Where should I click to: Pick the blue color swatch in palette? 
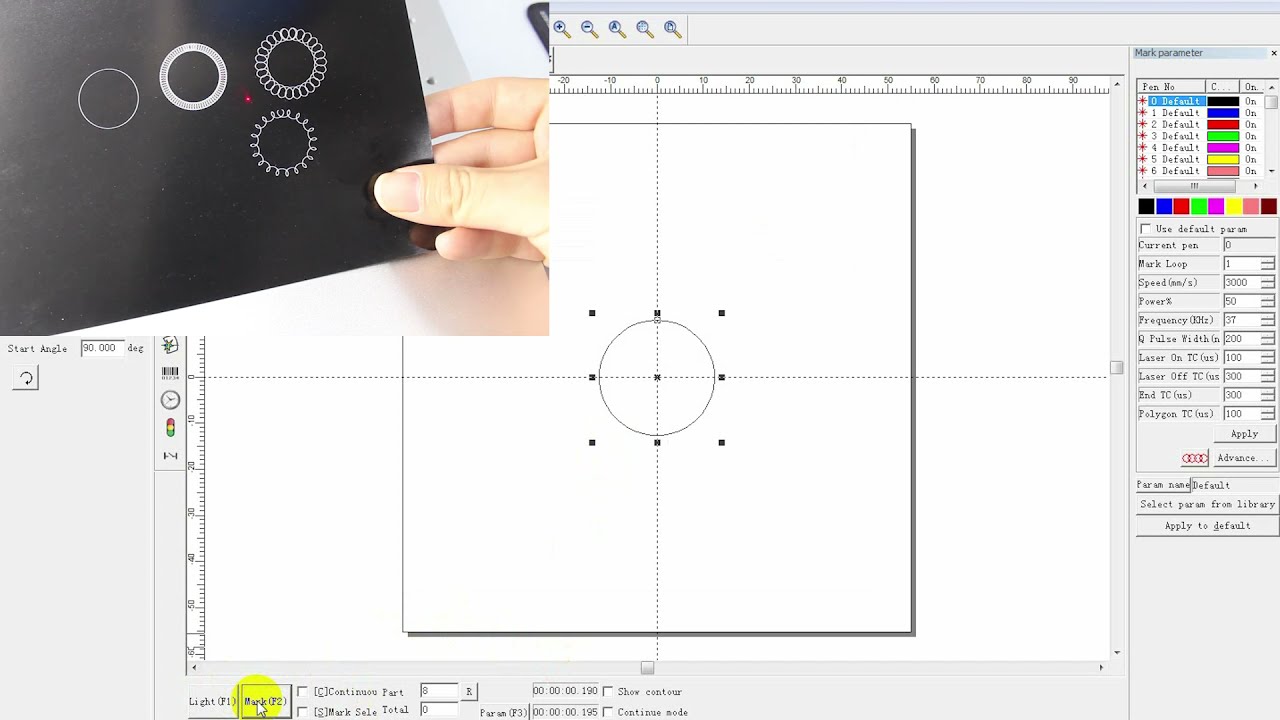(x=1164, y=206)
